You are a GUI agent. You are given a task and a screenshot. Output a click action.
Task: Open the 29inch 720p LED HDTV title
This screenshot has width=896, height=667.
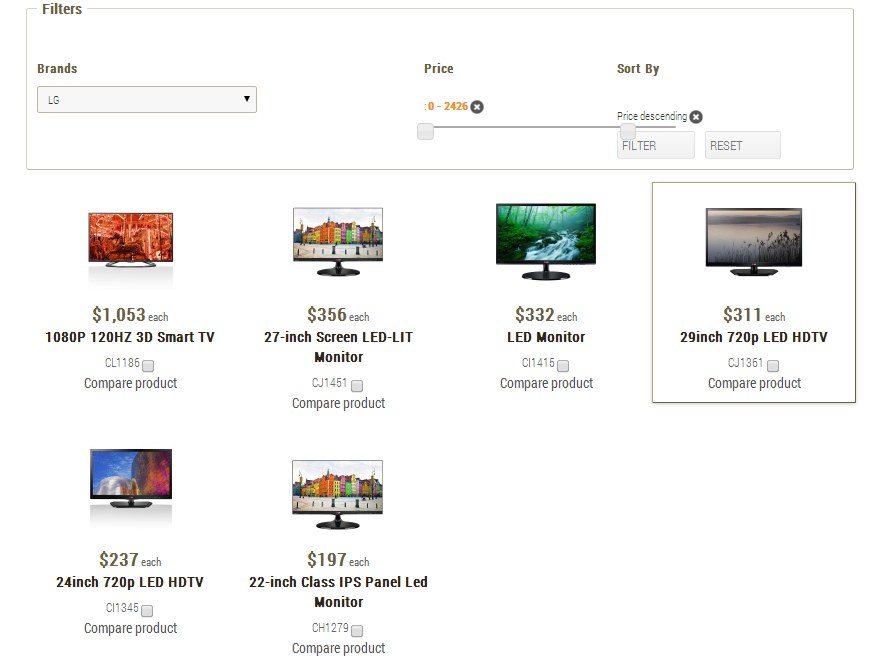click(x=754, y=337)
